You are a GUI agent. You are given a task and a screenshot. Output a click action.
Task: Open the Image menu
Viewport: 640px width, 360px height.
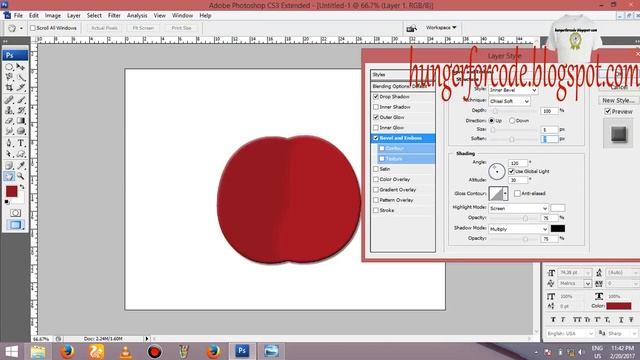tap(53, 16)
